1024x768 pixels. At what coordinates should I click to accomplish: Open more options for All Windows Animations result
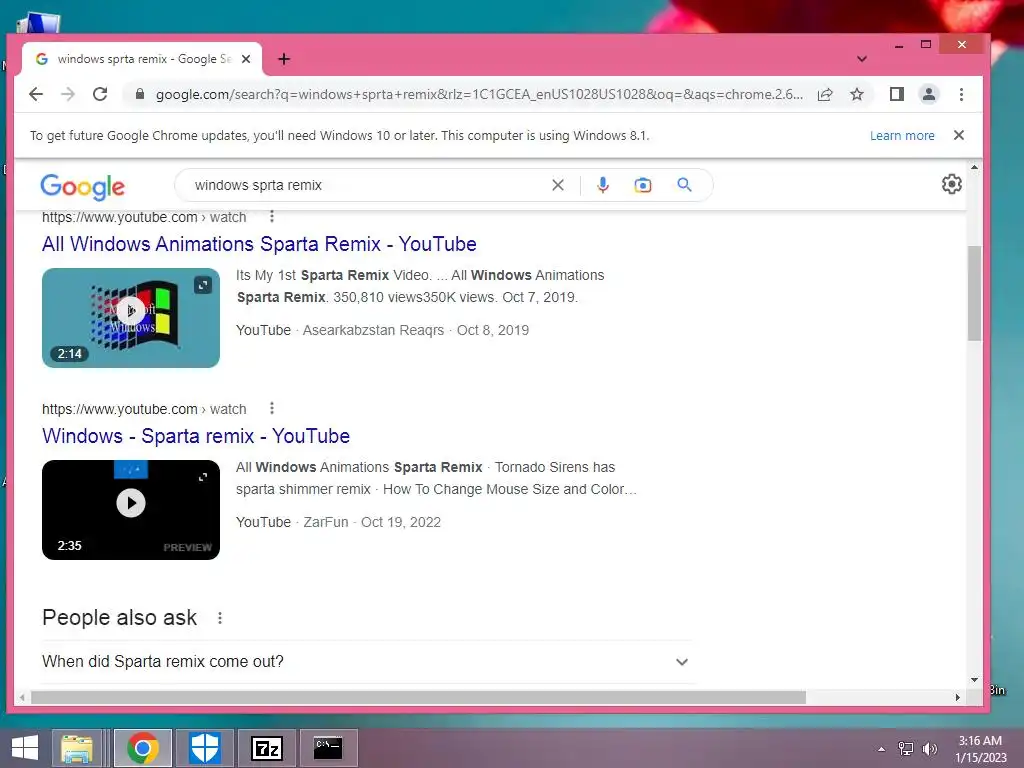pyautogui.click(x=272, y=216)
